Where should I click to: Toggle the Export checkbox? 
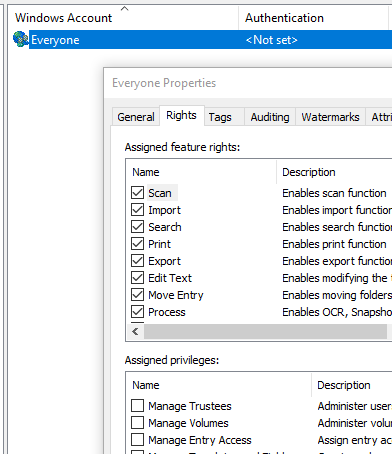coord(137,261)
